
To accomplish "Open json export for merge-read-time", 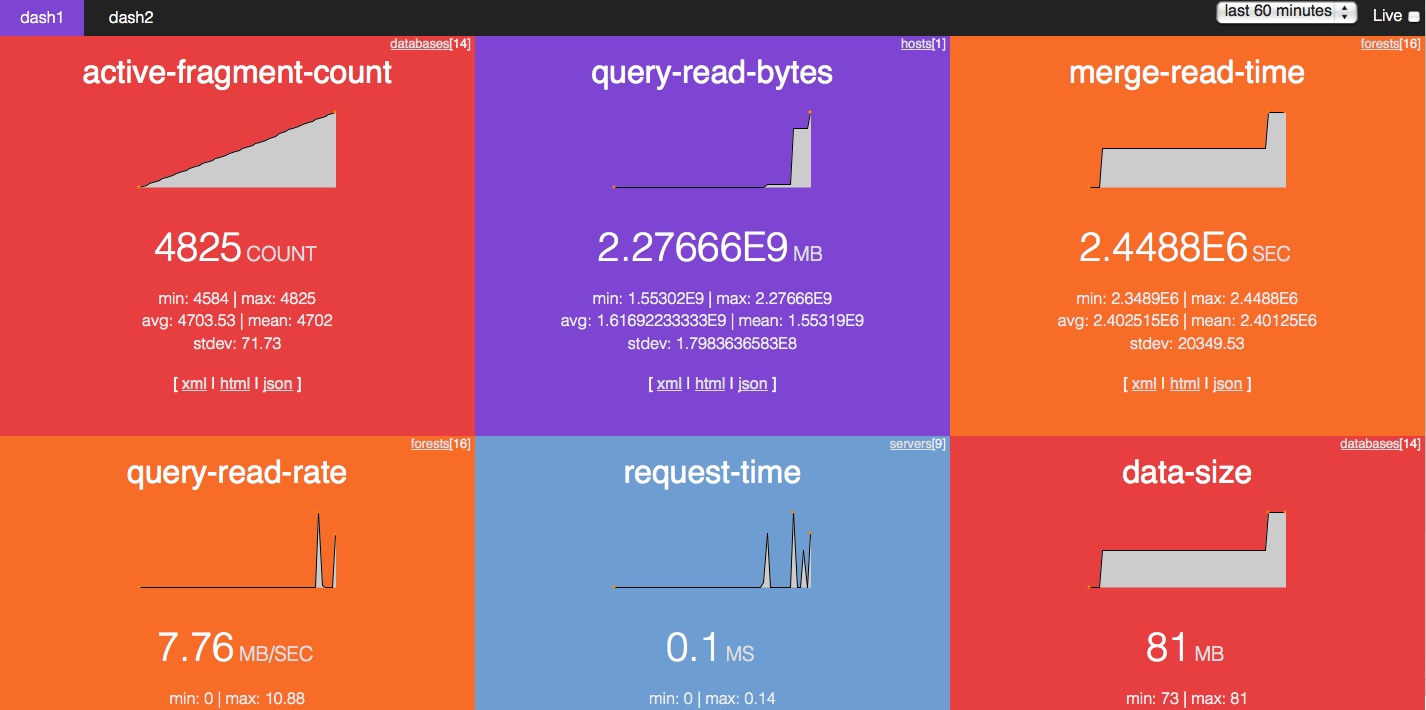I will (x=1228, y=384).
